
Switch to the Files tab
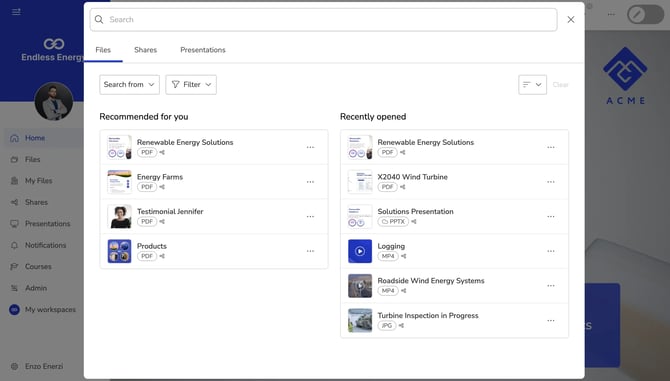point(103,50)
